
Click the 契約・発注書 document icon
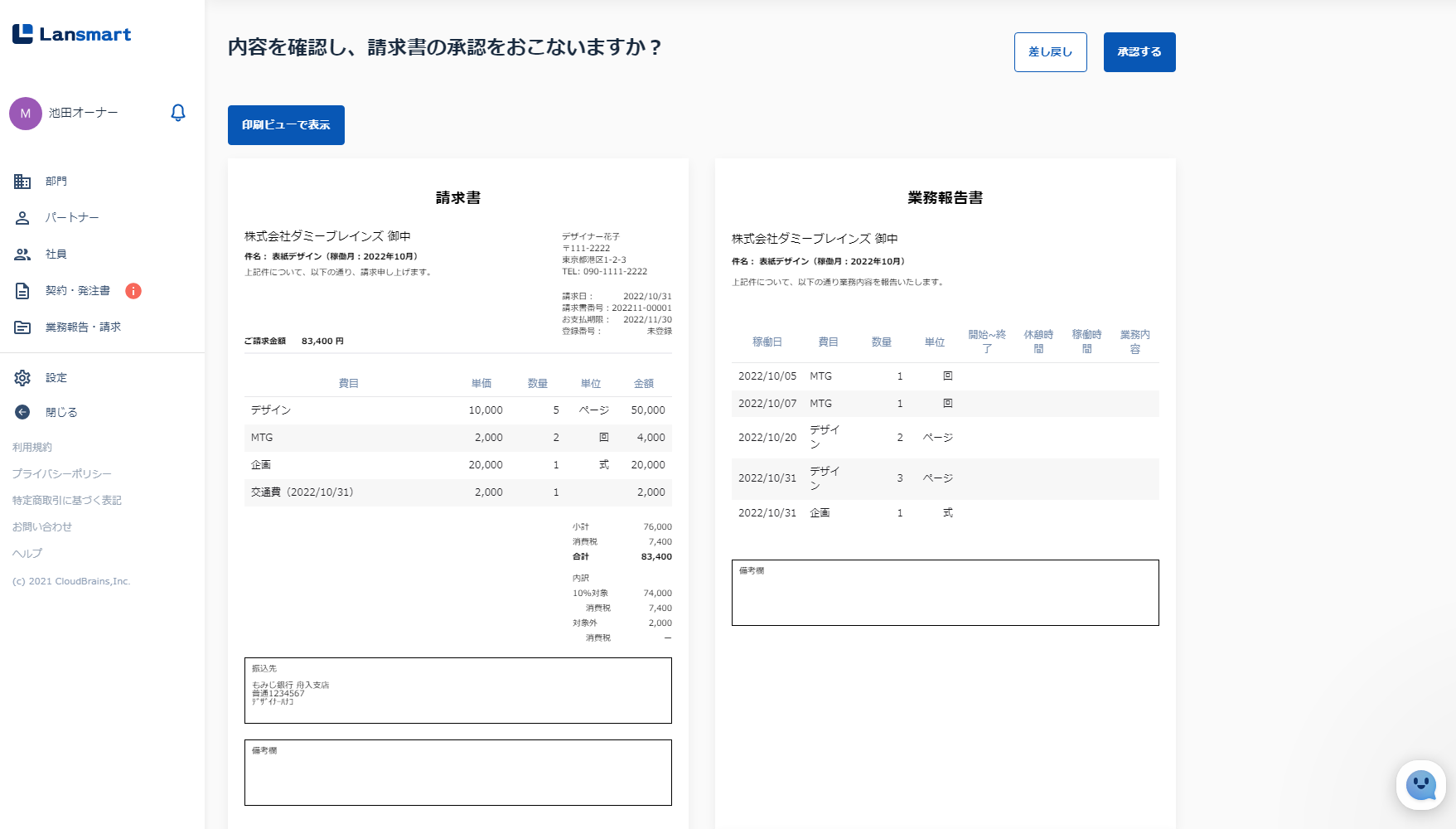22,291
